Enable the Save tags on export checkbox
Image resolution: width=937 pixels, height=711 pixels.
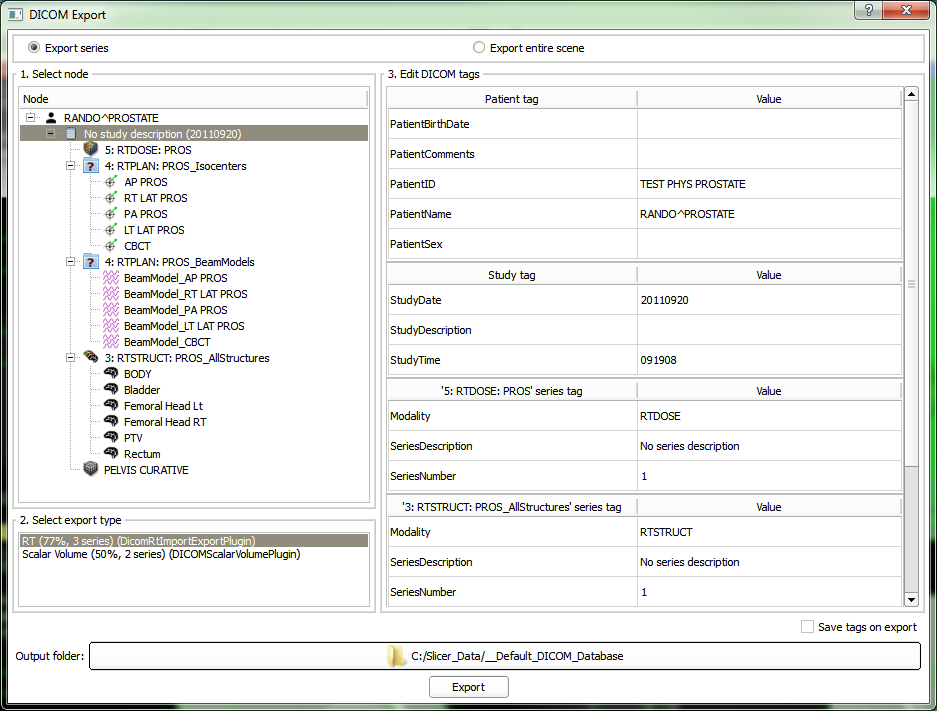pos(807,627)
